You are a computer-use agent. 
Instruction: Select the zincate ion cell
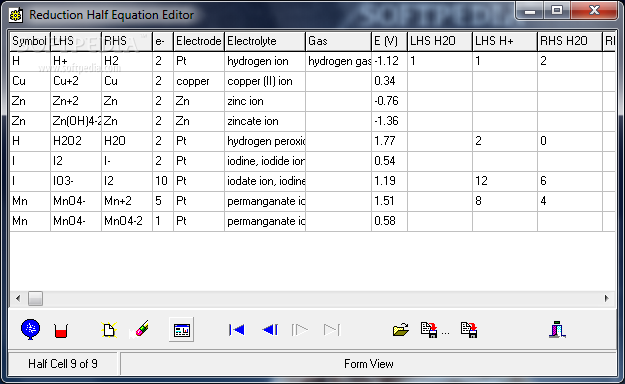pyautogui.click(x=265, y=121)
